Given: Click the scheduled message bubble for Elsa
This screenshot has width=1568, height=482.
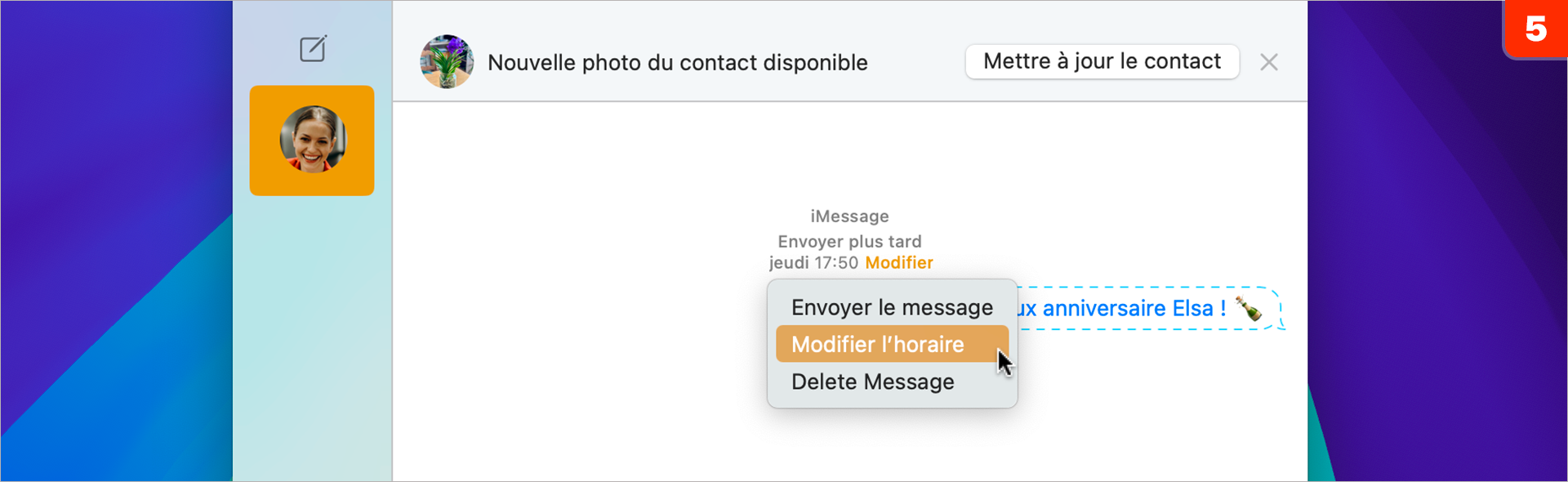Looking at the screenshot, I should 1143,309.
